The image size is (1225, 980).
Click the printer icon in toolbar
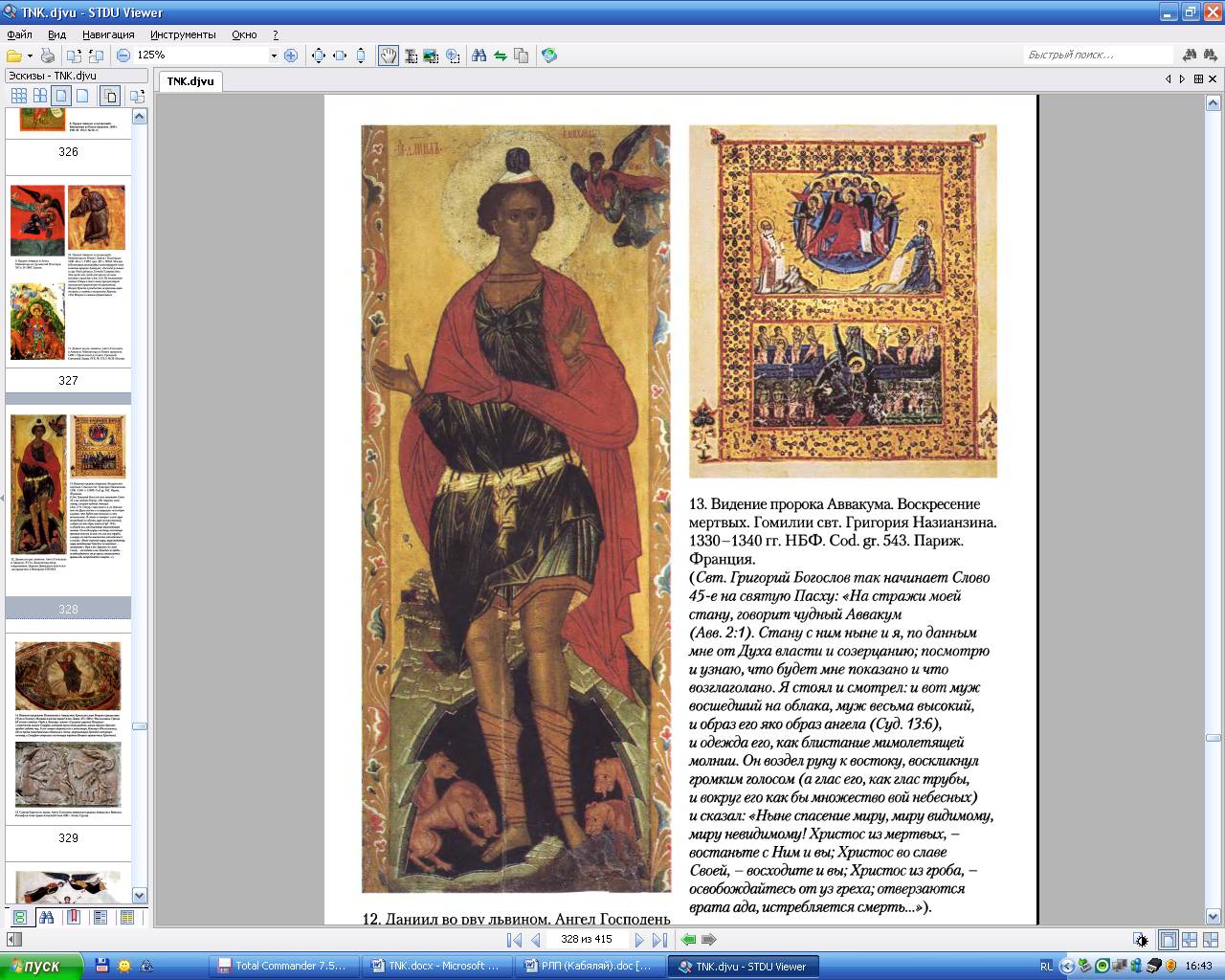point(48,56)
